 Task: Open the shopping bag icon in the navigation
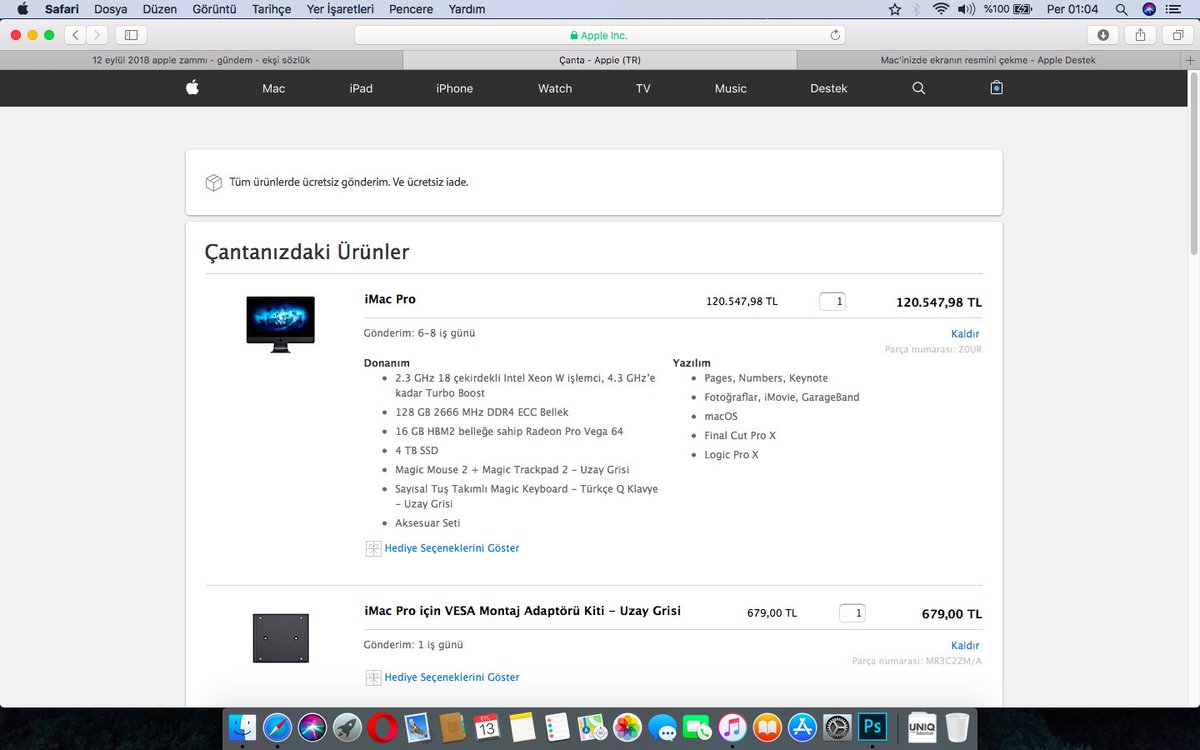coord(996,88)
